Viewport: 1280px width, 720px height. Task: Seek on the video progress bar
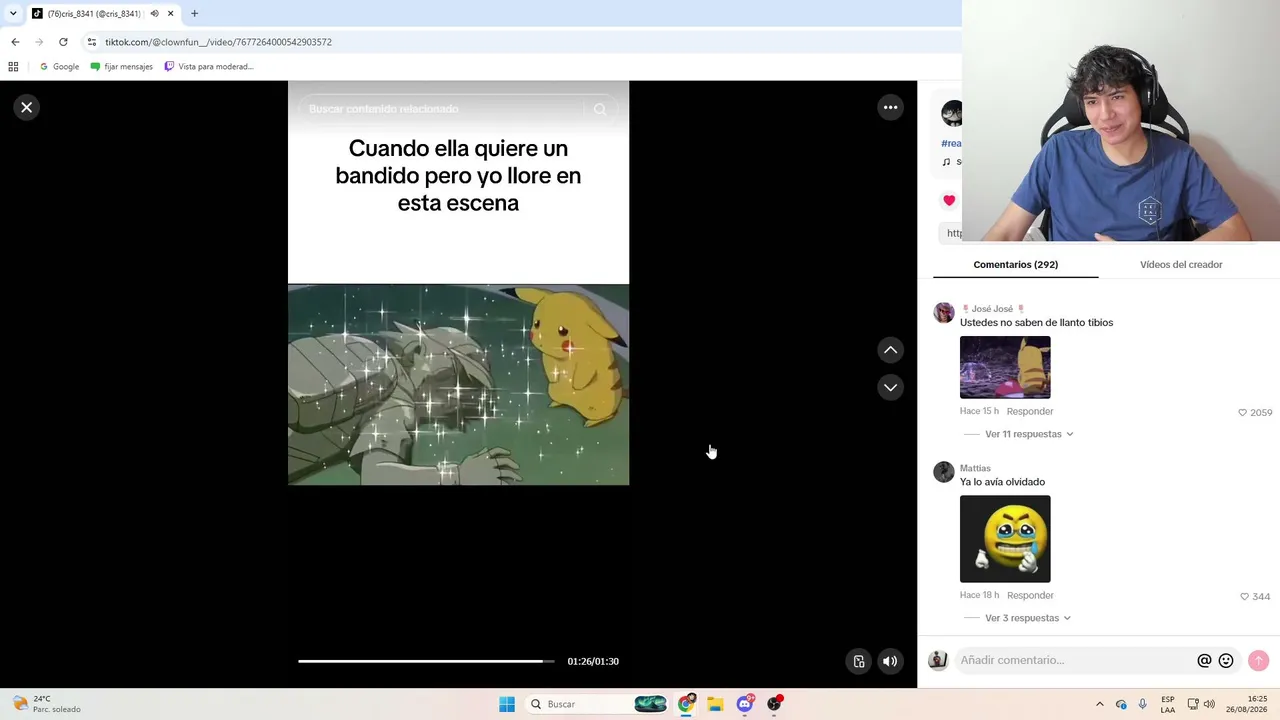pyautogui.click(x=426, y=661)
